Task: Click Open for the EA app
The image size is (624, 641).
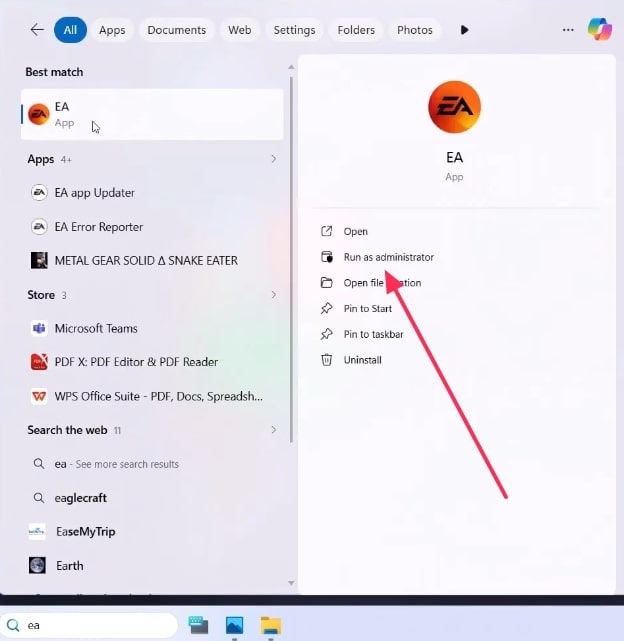Action: [355, 231]
